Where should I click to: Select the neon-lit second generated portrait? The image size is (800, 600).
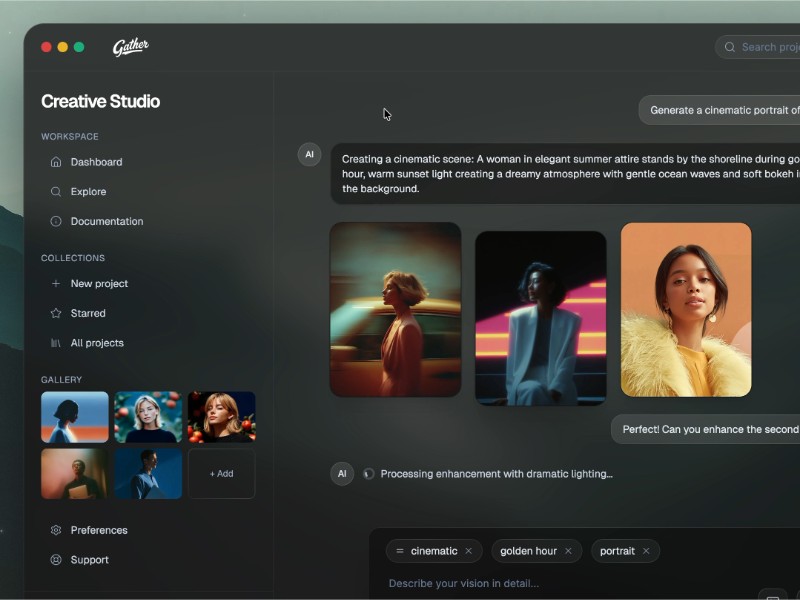pyautogui.click(x=540, y=311)
